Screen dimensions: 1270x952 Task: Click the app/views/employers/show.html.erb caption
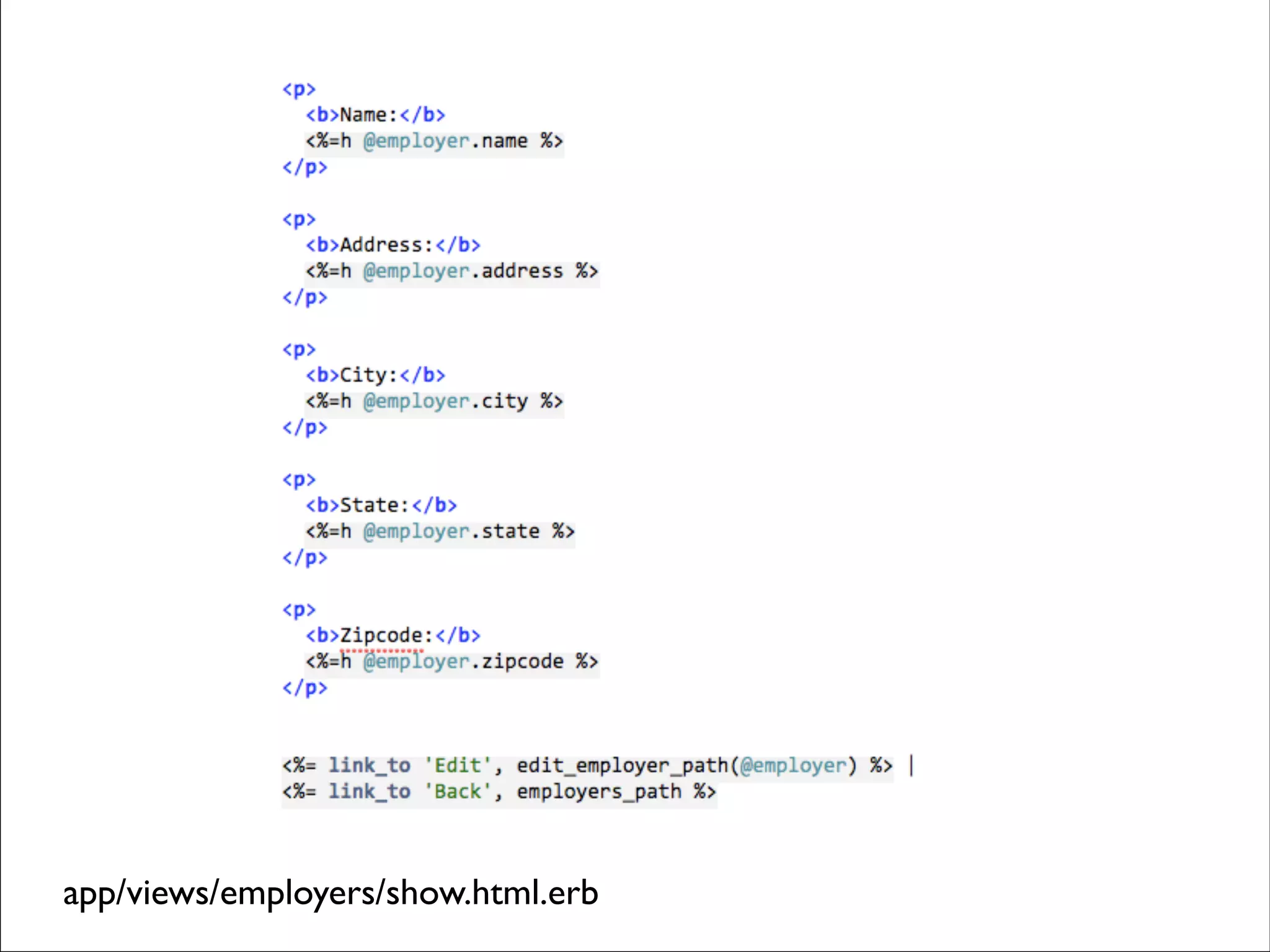331,894
